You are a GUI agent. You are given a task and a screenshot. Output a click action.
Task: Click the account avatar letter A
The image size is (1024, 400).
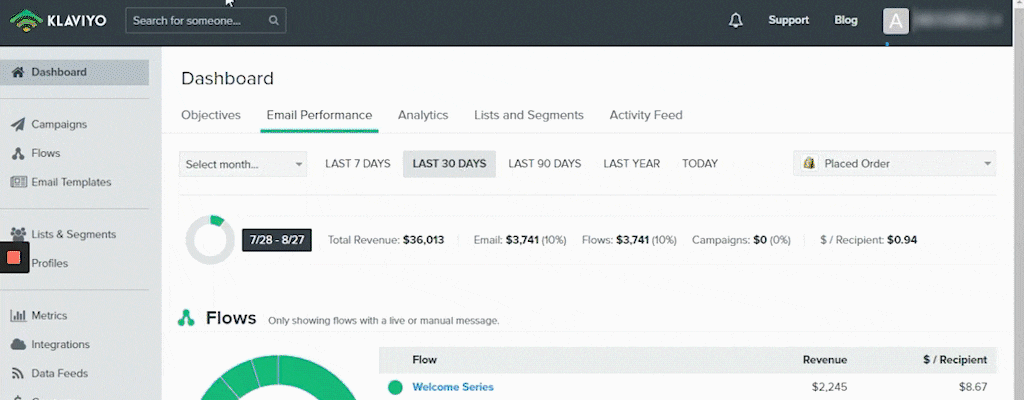(x=896, y=22)
